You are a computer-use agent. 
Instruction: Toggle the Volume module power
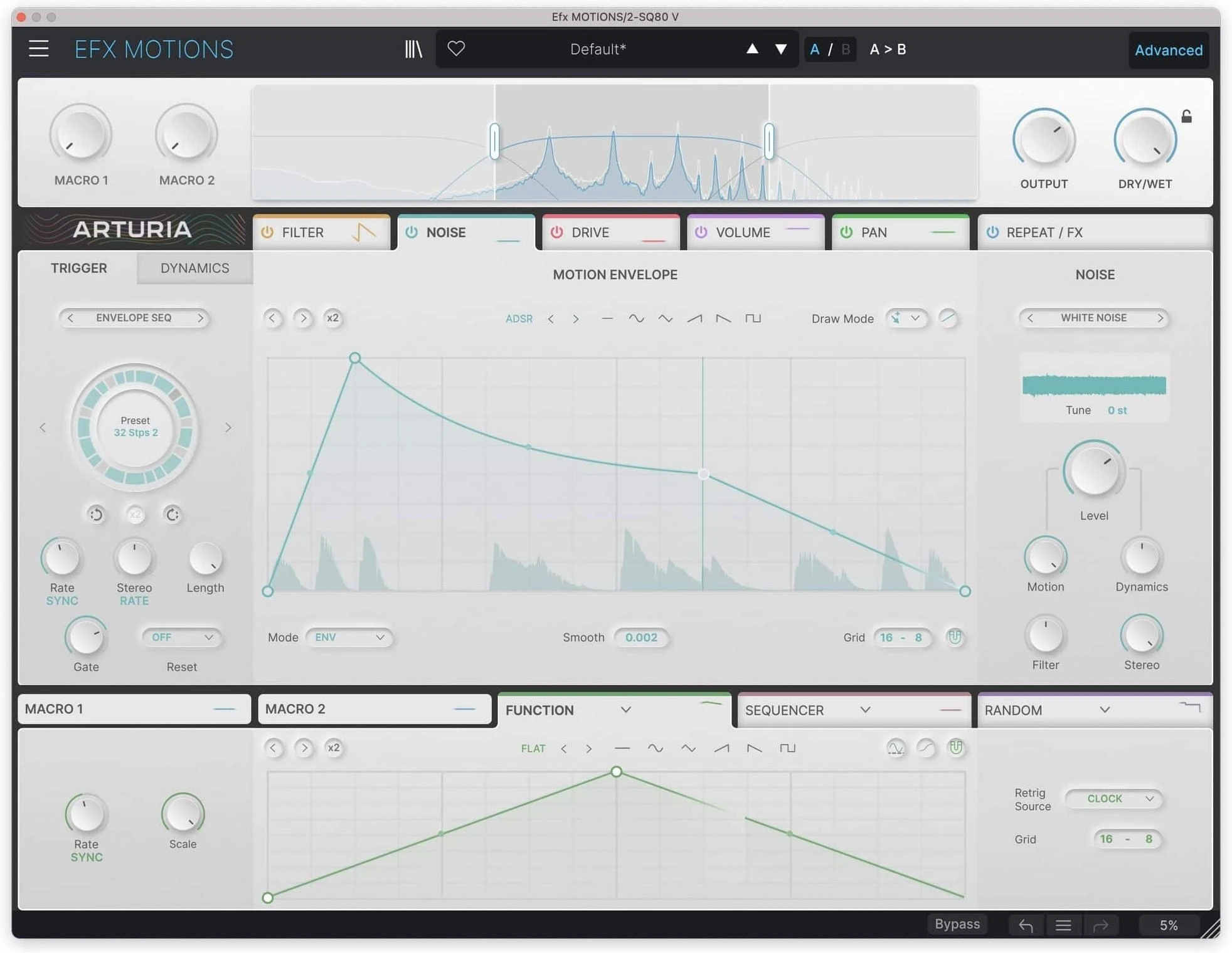pyautogui.click(x=701, y=232)
